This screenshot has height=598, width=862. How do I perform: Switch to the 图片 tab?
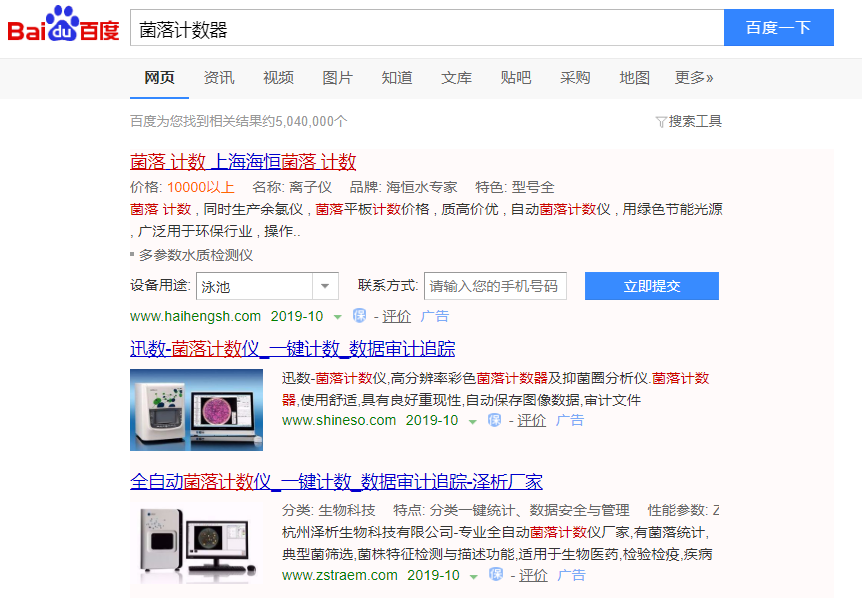tap(338, 78)
